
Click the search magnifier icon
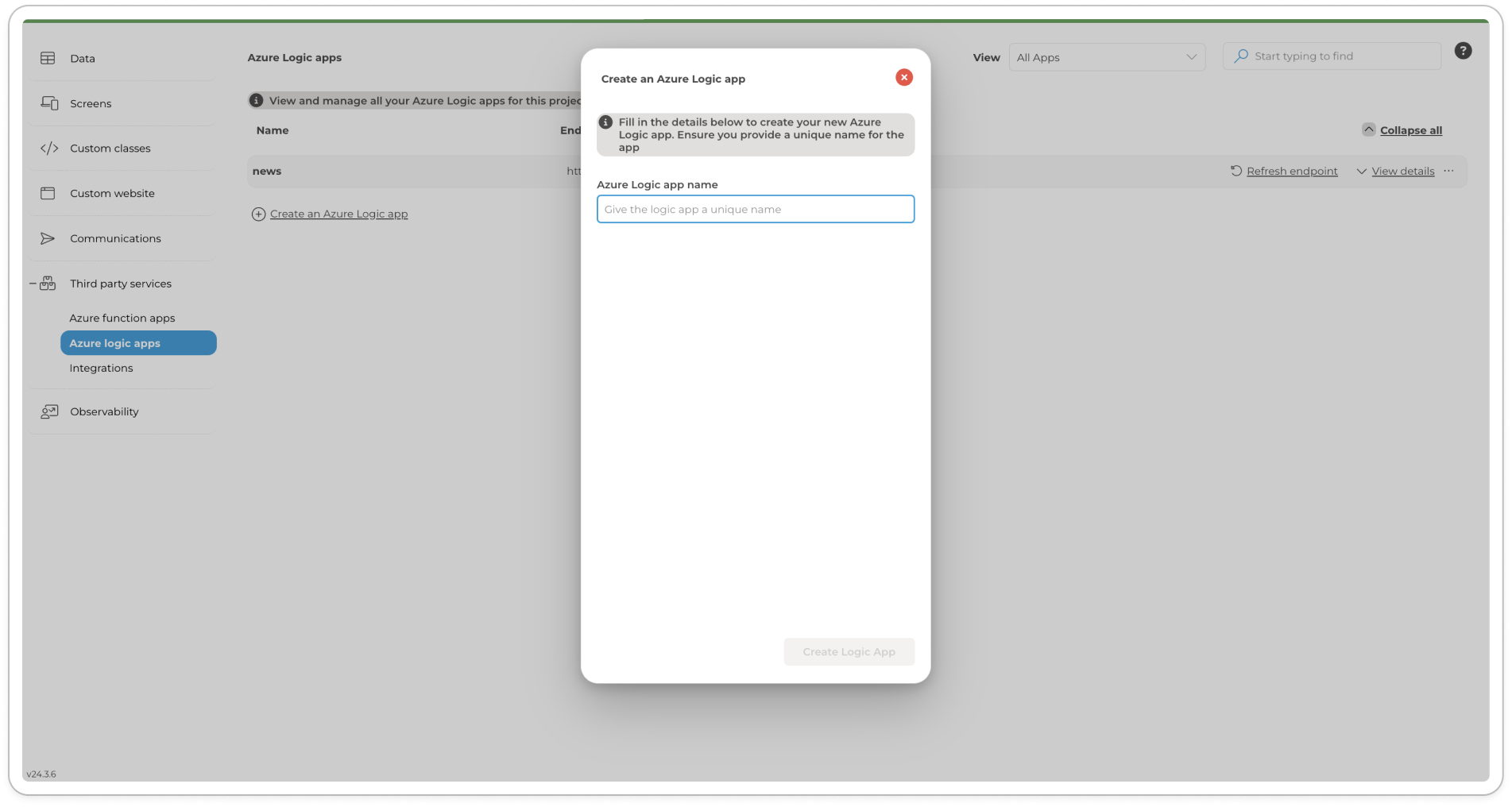[x=1240, y=56]
